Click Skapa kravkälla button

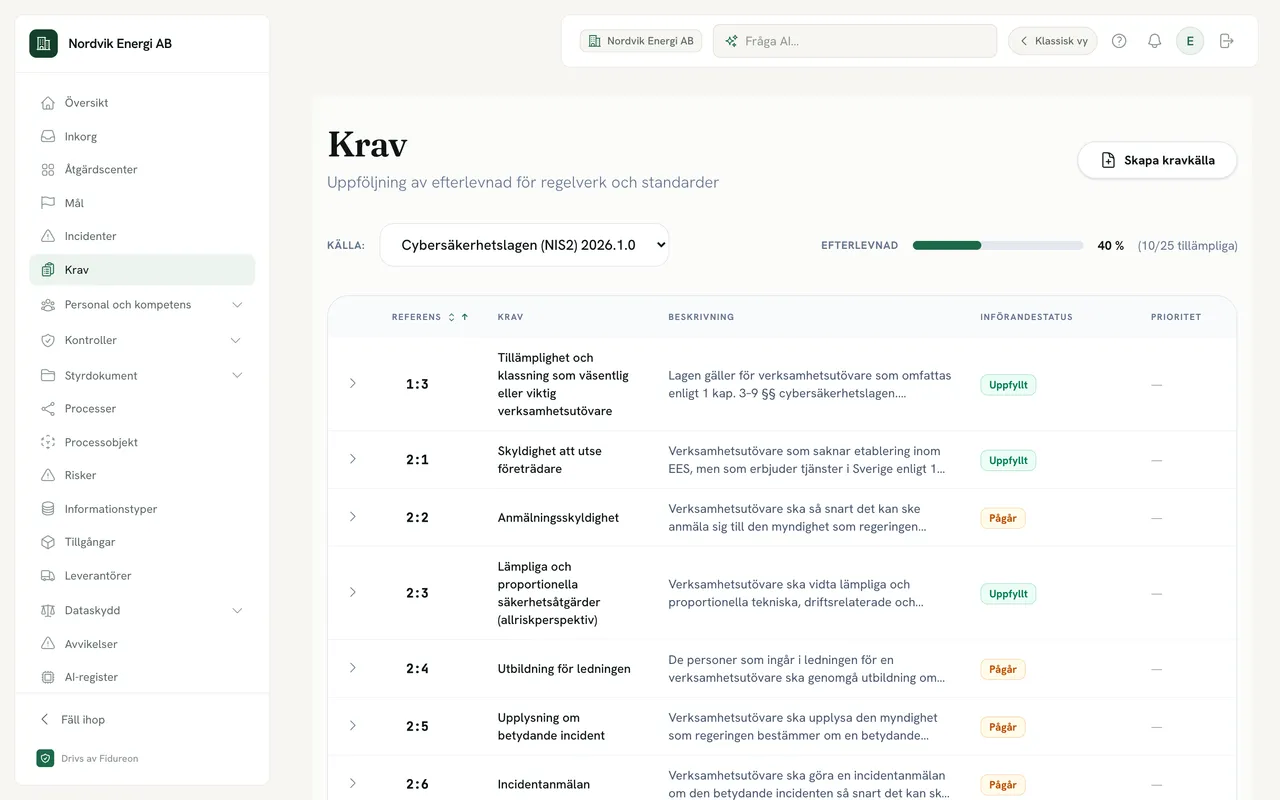point(1157,160)
